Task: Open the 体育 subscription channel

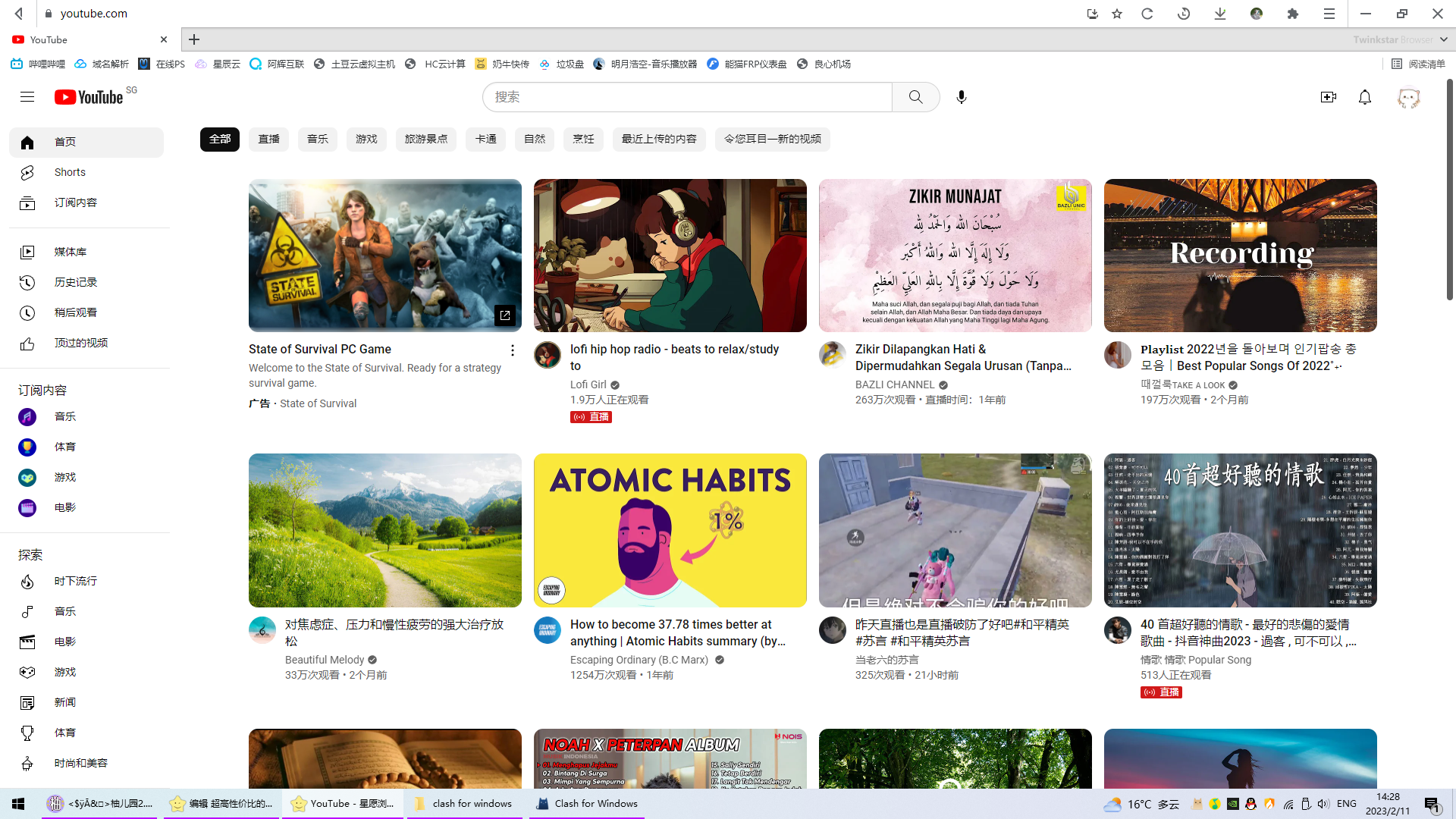Action: click(86, 447)
